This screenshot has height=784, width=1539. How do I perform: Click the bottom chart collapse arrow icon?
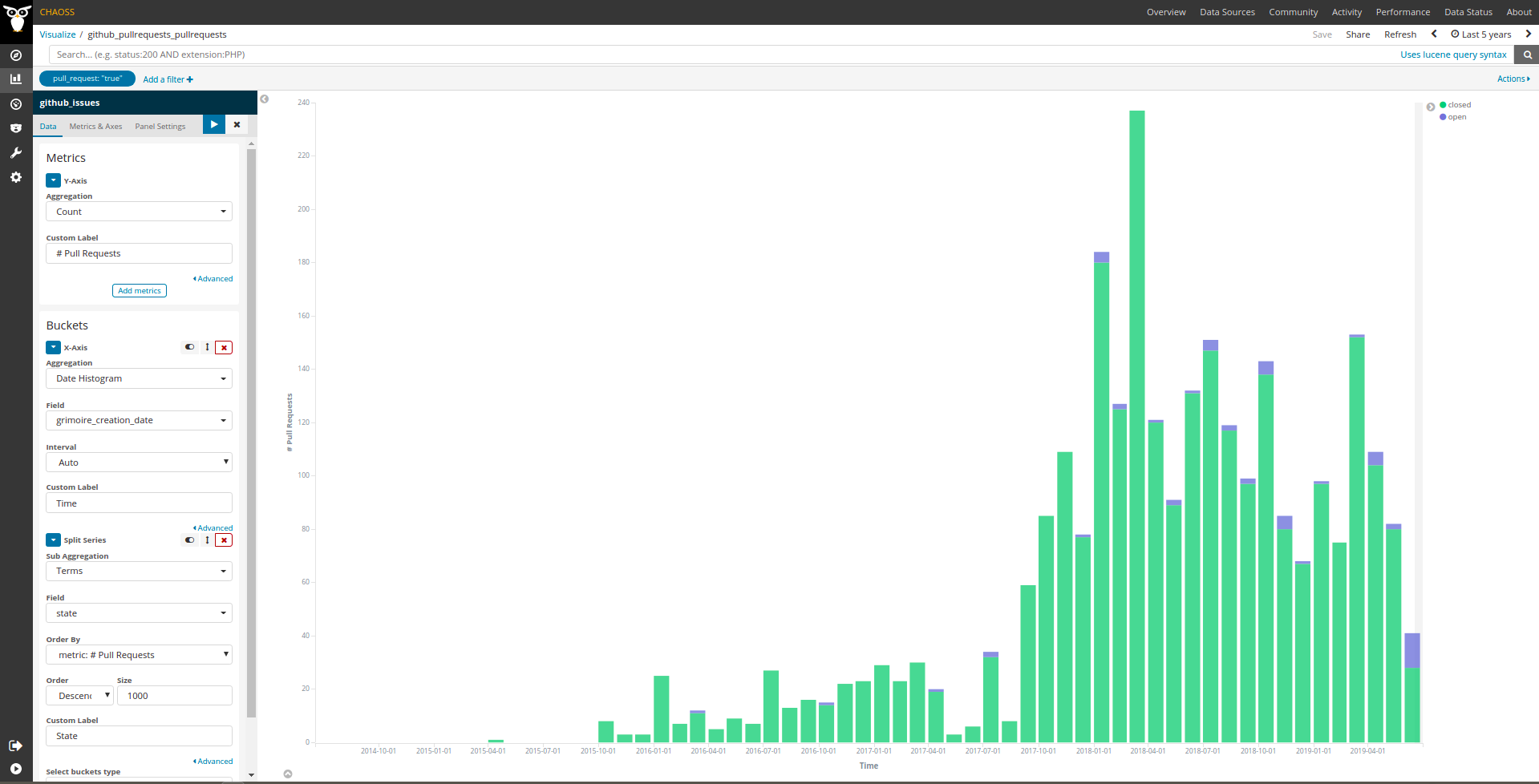click(288, 774)
